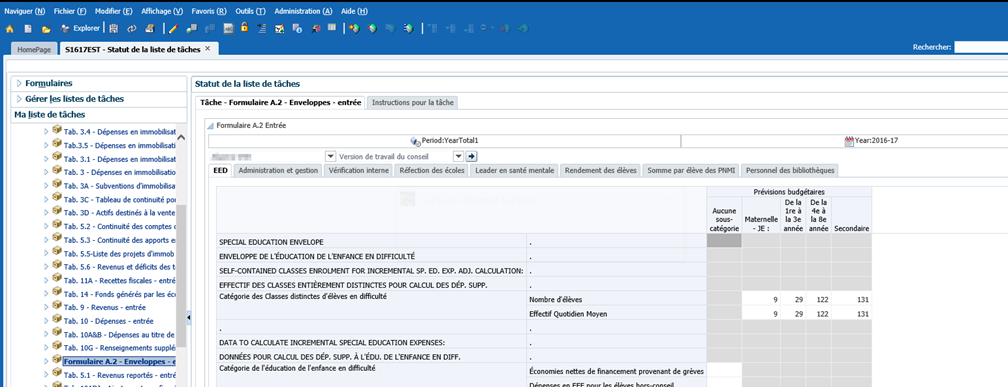This screenshot has width=1008, height=387.
Task: Click the globe adjust toolbar icon next to pencil
Action: pos(191,29)
